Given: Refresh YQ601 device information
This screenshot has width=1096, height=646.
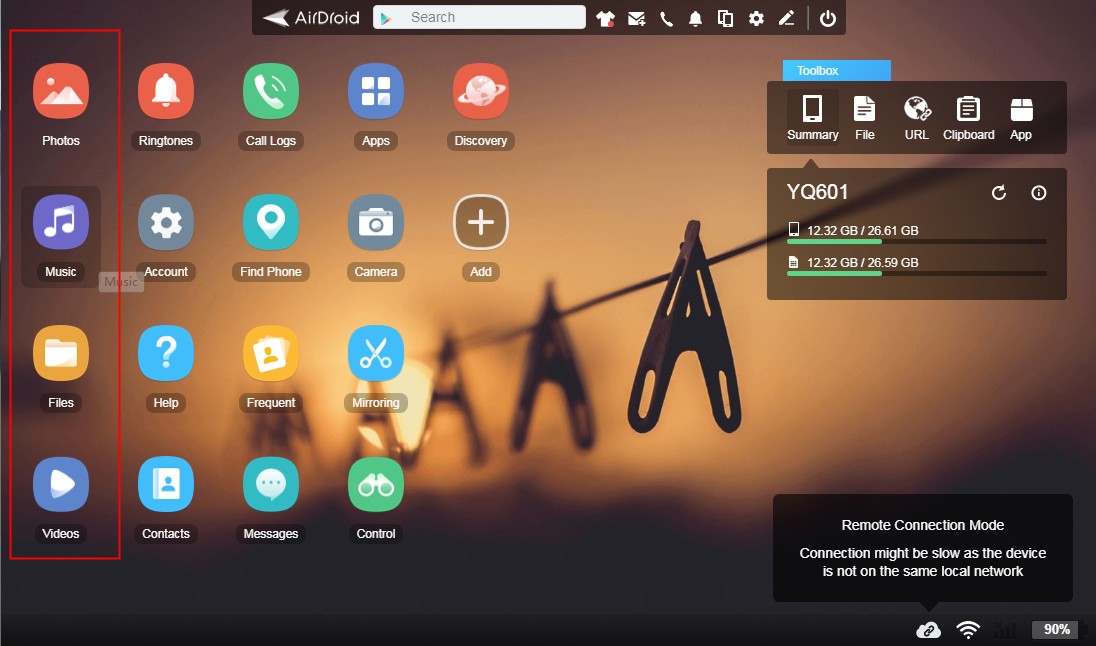Looking at the screenshot, I should 998,193.
